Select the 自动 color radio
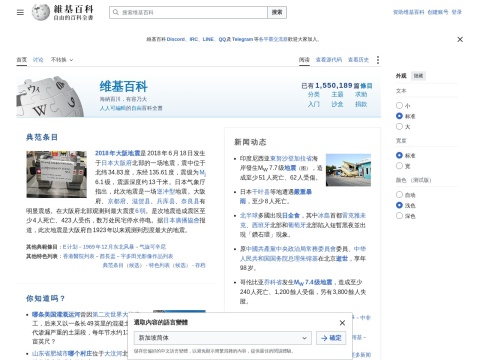This screenshot has width=480, height=360. coord(399,195)
